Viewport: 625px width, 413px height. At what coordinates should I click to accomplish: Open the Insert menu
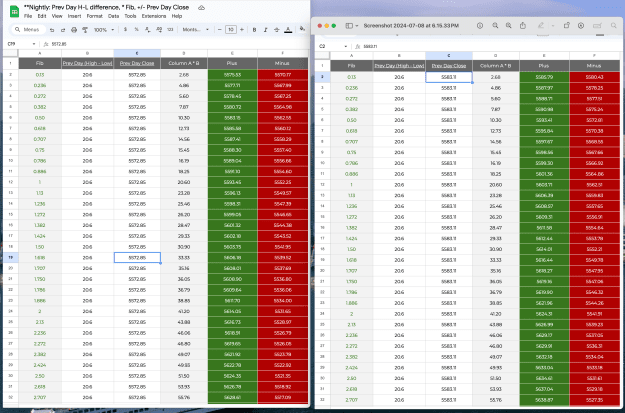pyautogui.click(x=74, y=16)
